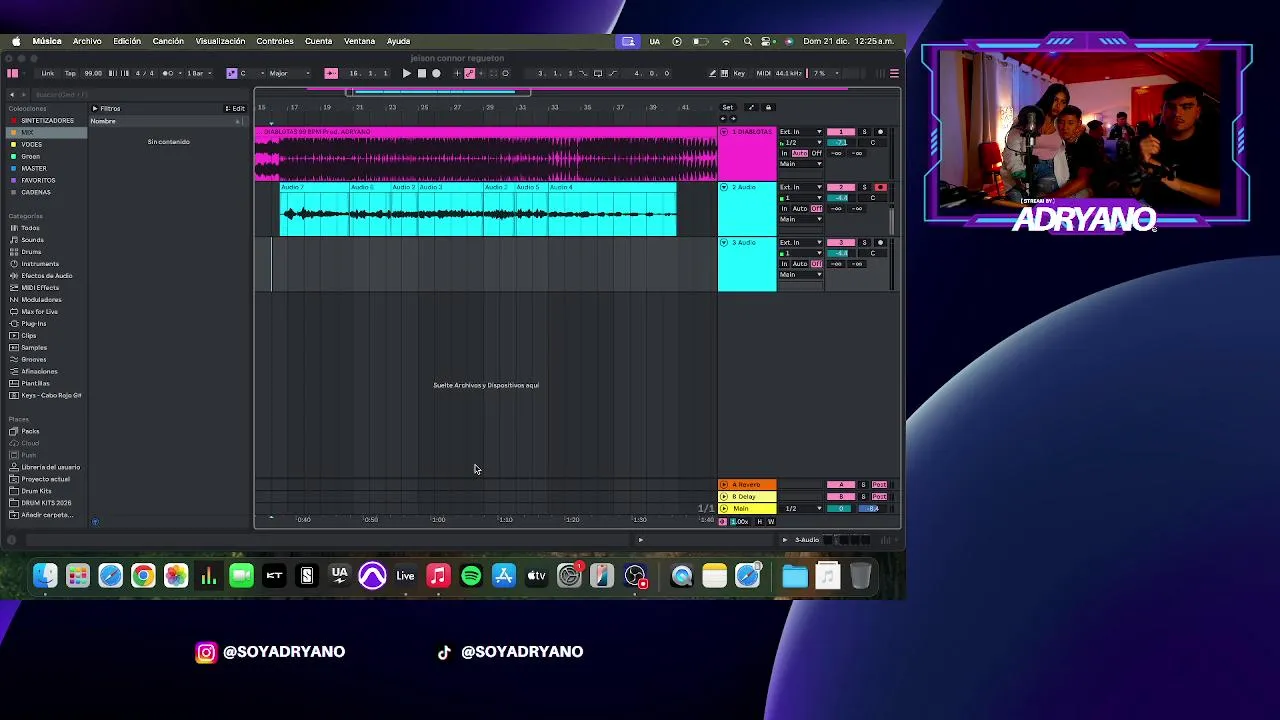Stop playback with the Stop button

tap(421, 73)
